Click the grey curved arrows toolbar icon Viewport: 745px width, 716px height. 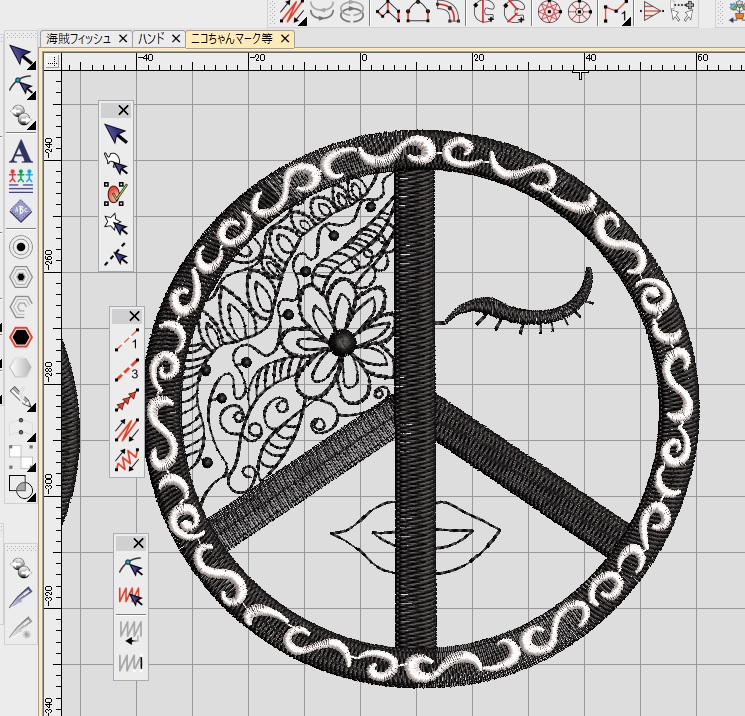tap(322, 12)
